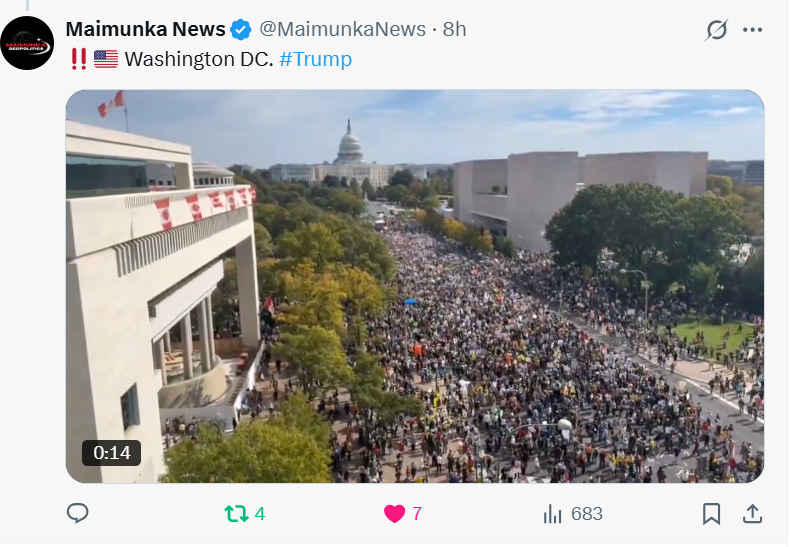
Task: Click the 0:14 video duration badge
Action: click(x=111, y=453)
